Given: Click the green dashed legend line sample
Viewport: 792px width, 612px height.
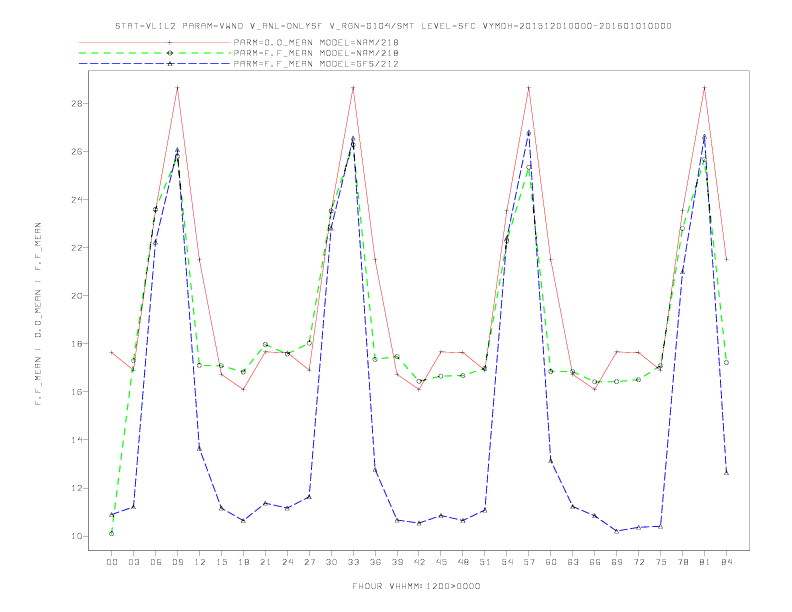Looking at the screenshot, I should tap(155, 53).
